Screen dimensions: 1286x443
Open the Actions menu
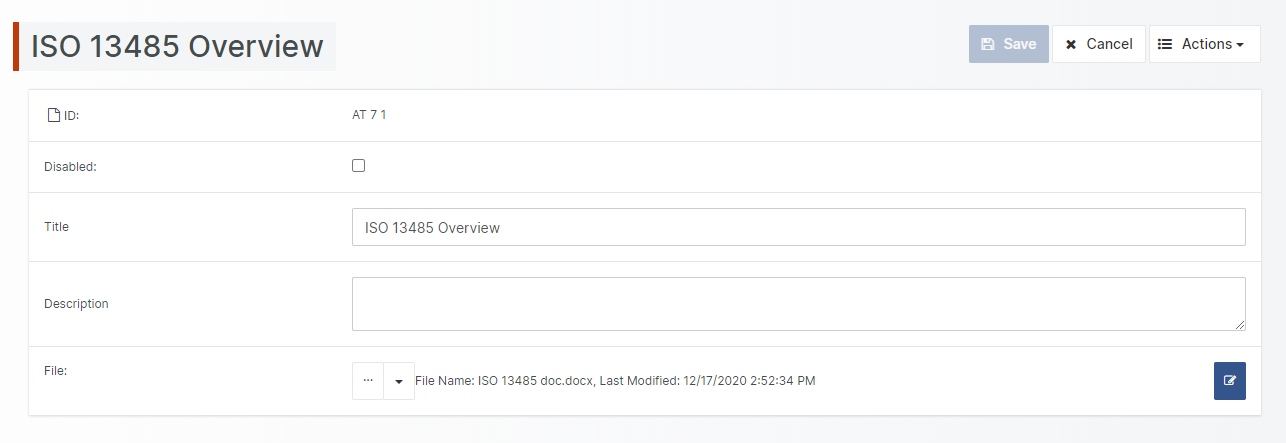(x=1205, y=44)
